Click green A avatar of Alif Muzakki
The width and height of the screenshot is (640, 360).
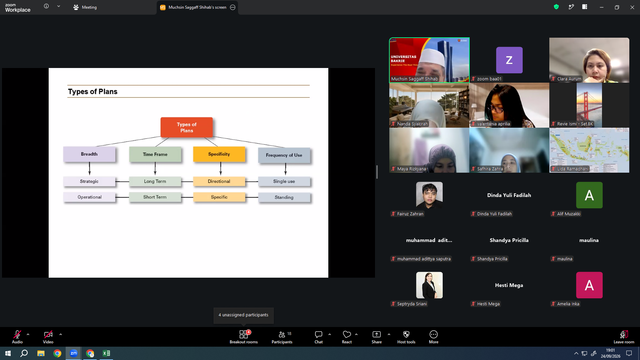(589, 195)
